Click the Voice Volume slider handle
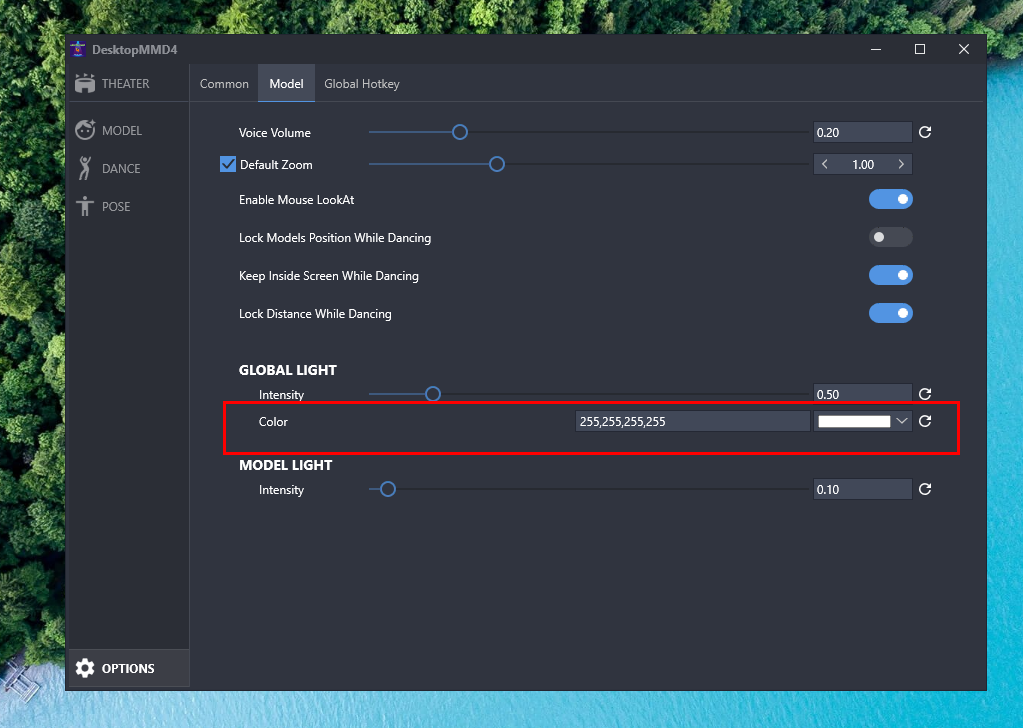The height and width of the screenshot is (728, 1023). click(460, 132)
